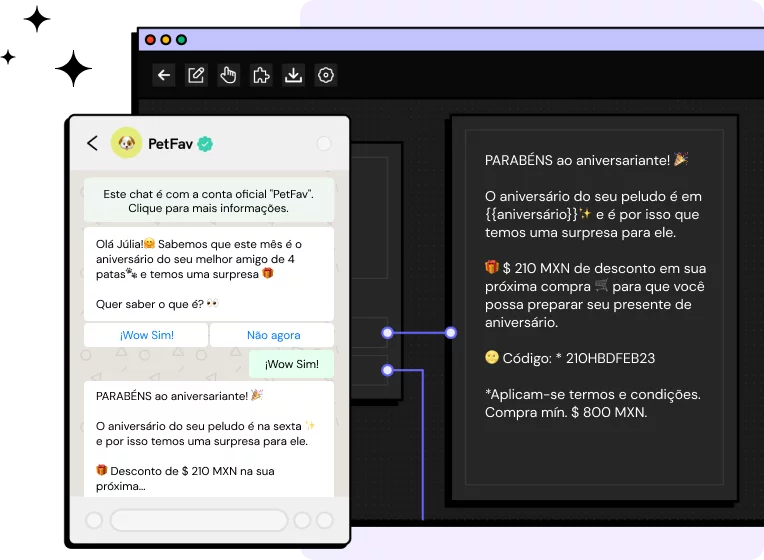The width and height of the screenshot is (764, 560).
Task: Click the green window maximize dot
Action: point(181,40)
